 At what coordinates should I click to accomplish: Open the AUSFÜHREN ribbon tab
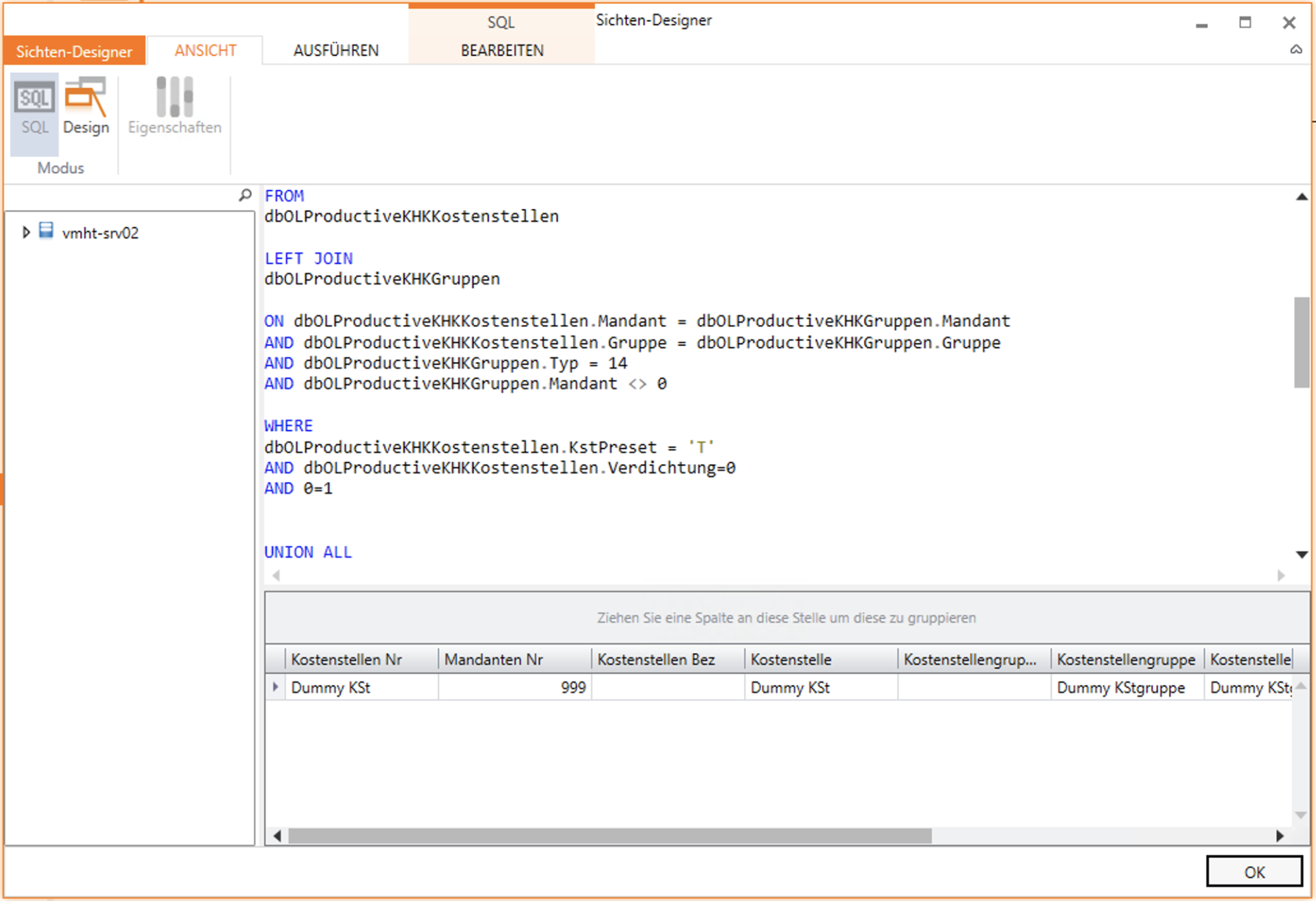click(336, 50)
